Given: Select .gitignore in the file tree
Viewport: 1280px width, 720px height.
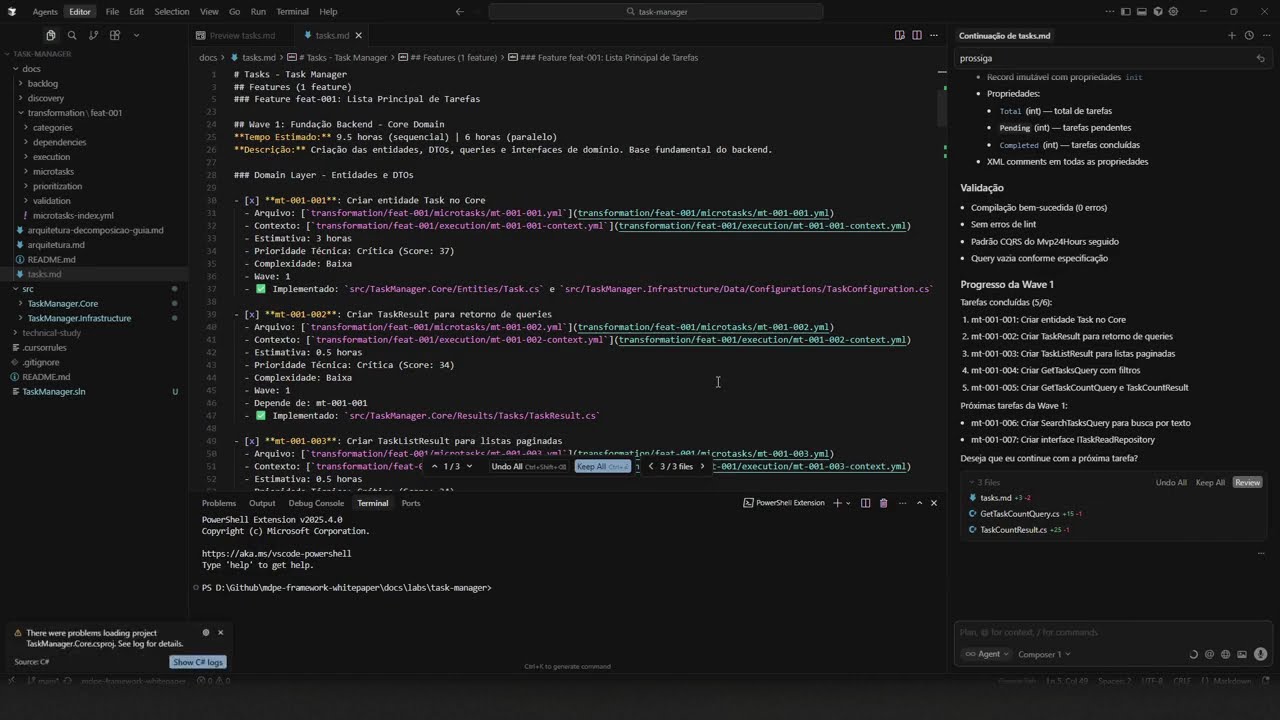Looking at the screenshot, I should tap(41, 362).
